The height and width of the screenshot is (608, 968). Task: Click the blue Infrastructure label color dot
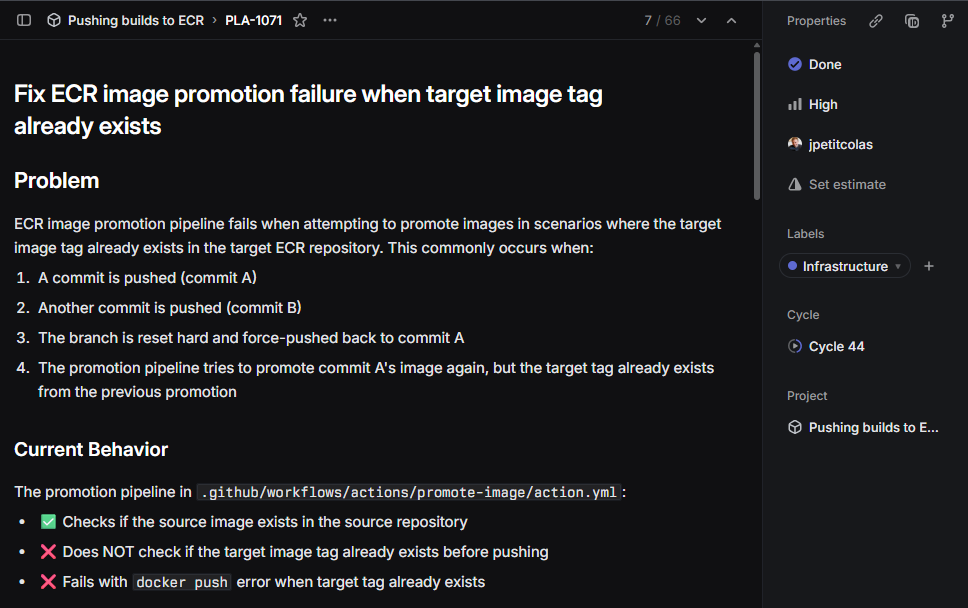794,266
